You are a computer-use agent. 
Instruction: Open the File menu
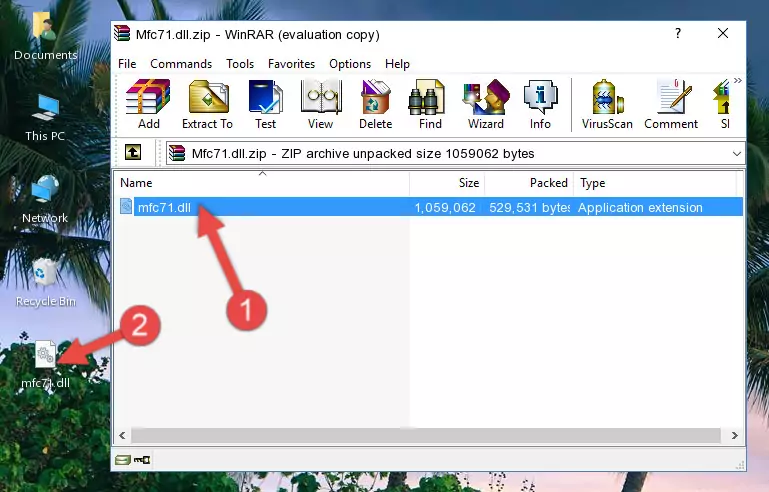coord(127,64)
